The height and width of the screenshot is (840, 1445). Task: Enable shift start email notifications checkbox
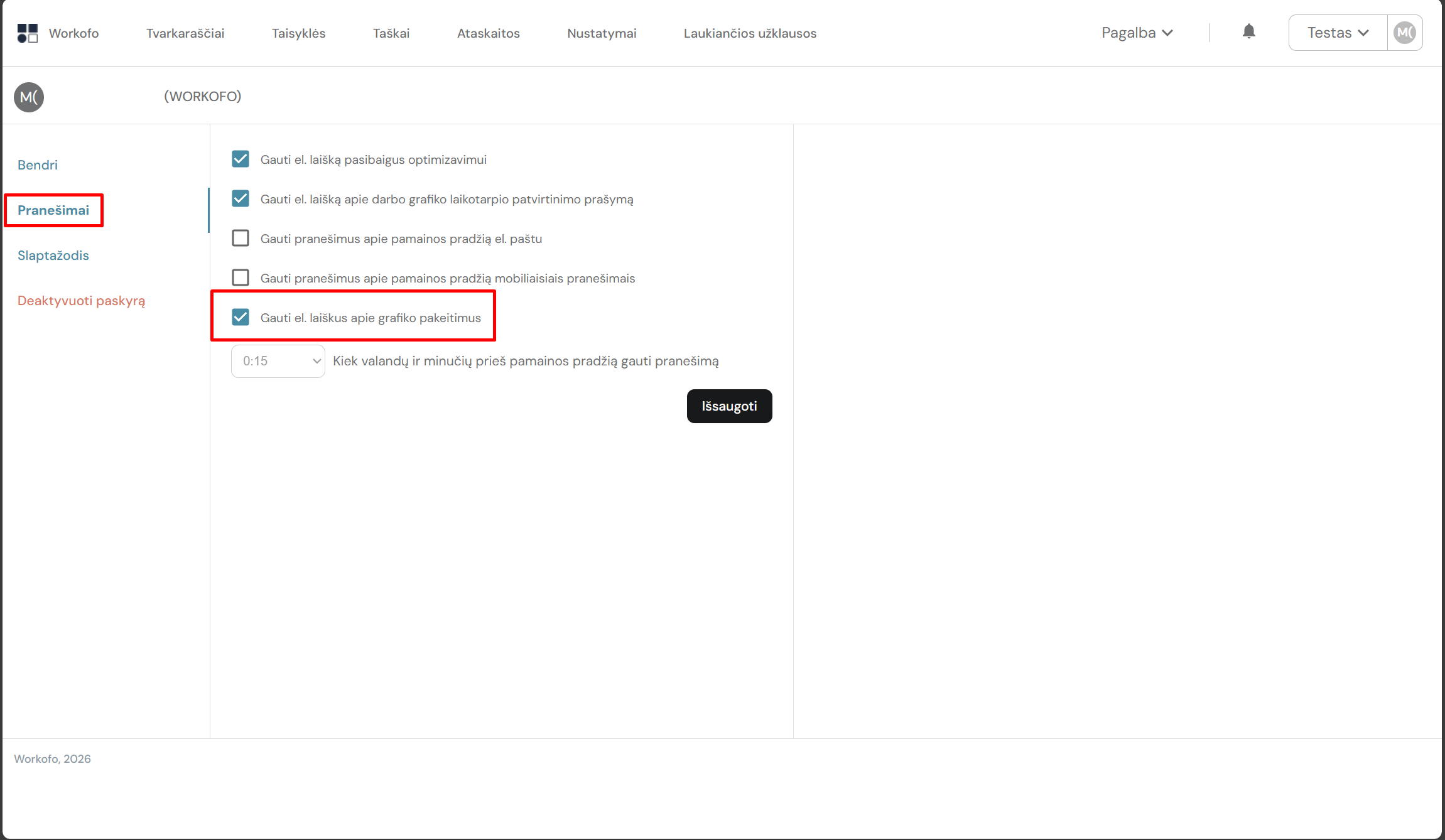[x=241, y=239]
